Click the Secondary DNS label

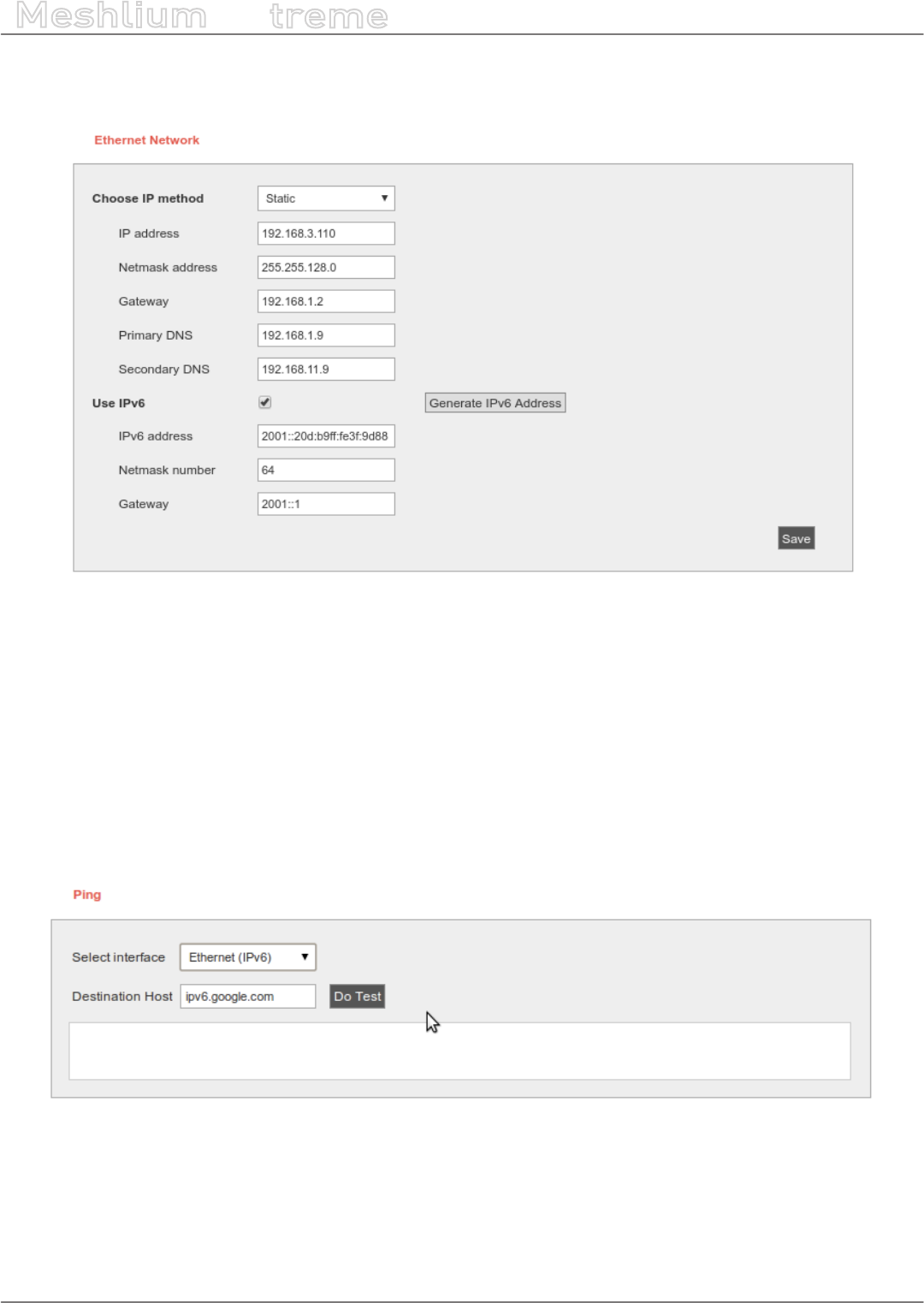click(x=164, y=370)
